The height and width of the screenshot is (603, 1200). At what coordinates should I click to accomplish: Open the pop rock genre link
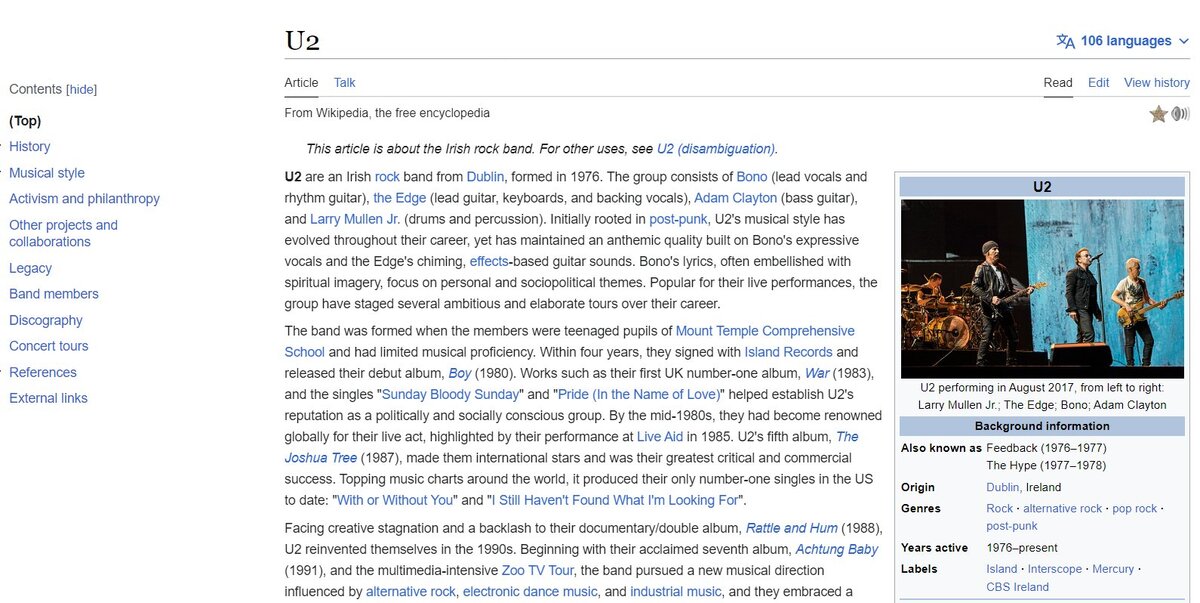click(x=1135, y=509)
